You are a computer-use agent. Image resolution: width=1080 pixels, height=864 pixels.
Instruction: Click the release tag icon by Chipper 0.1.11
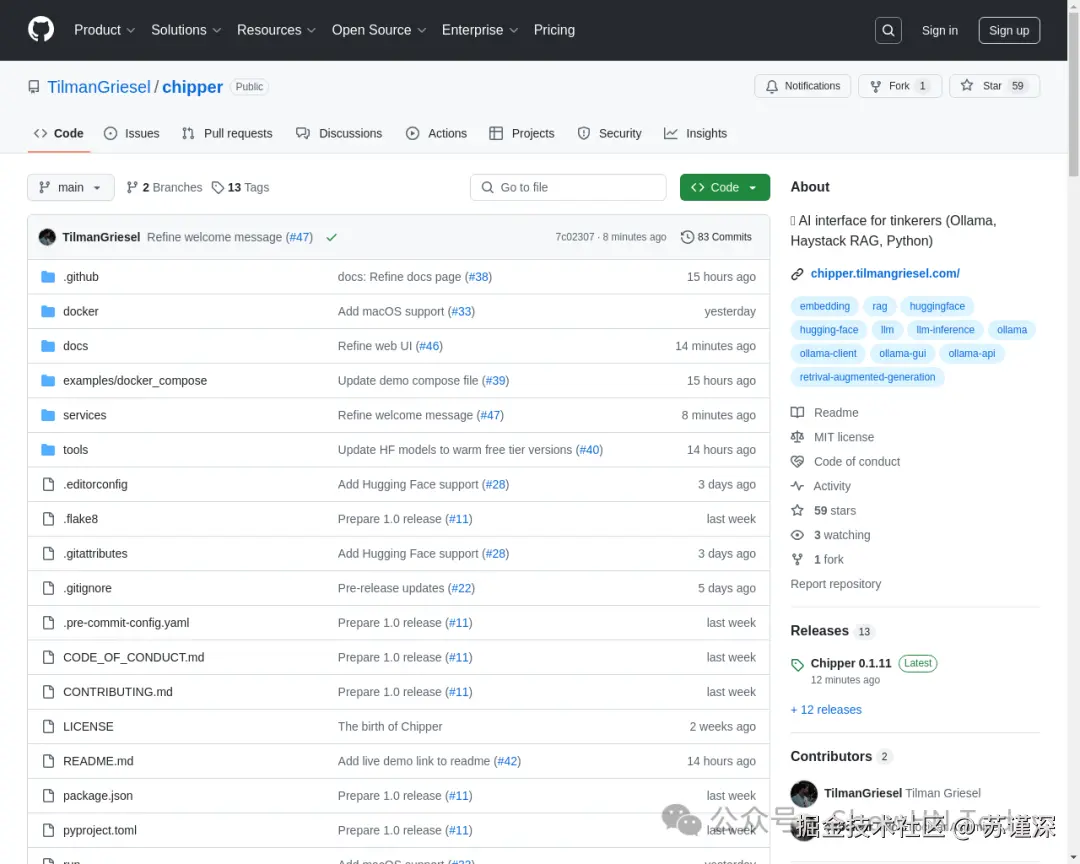(797, 665)
